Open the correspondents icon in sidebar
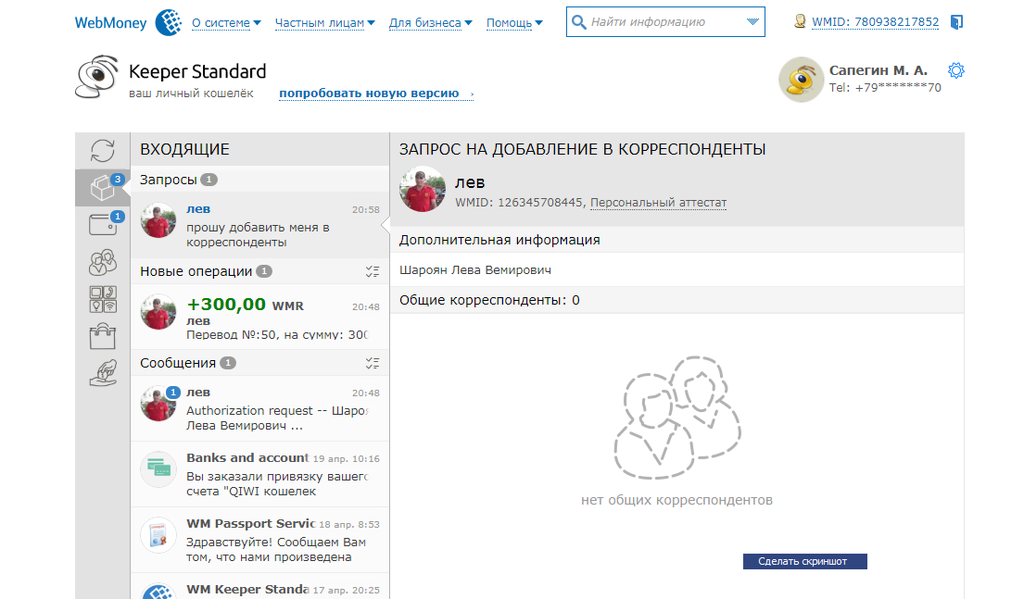The width and height of the screenshot is (1024, 599). (102, 262)
